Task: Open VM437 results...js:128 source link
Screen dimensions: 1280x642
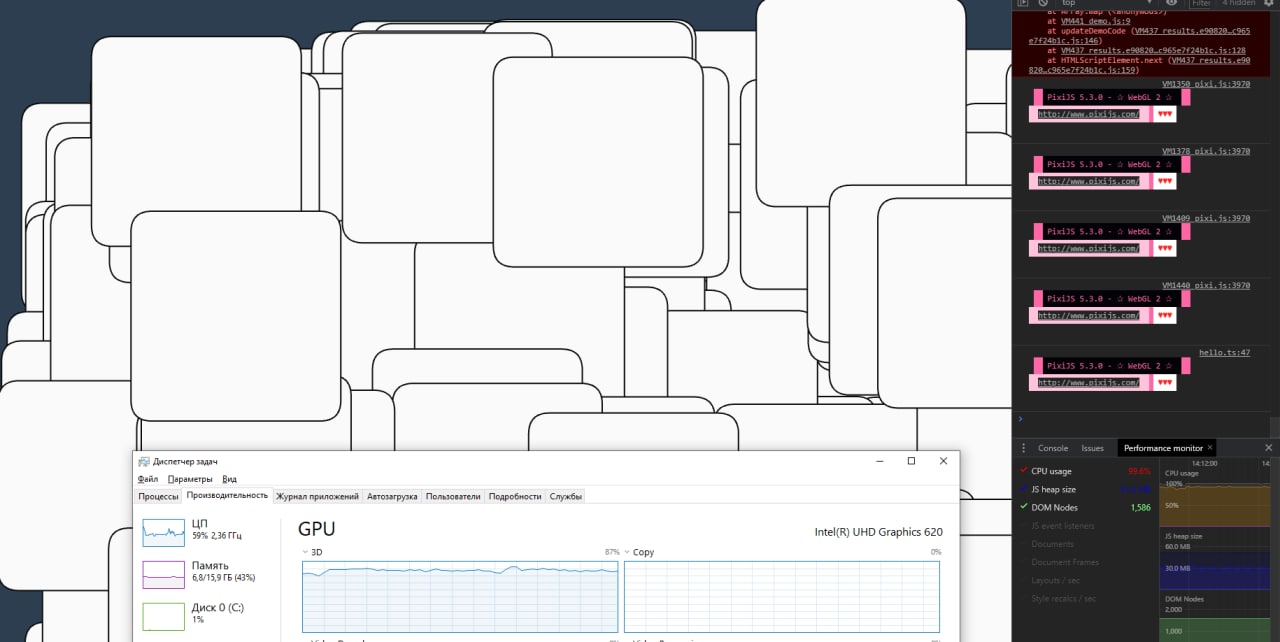Action: 1153,50
